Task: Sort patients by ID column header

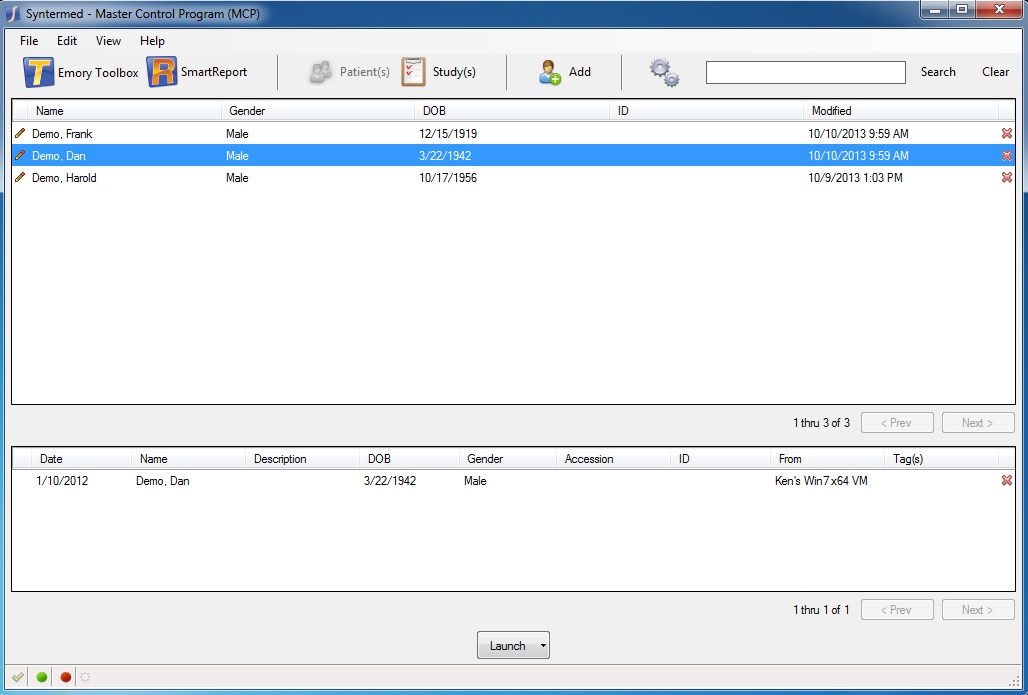Action: (x=707, y=111)
